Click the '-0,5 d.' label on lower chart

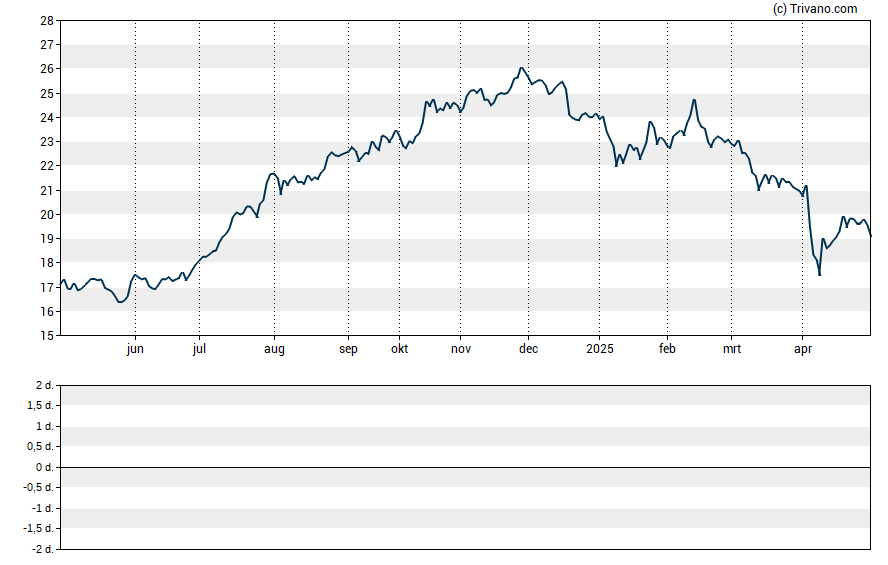pyautogui.click(x=39, y=487)
